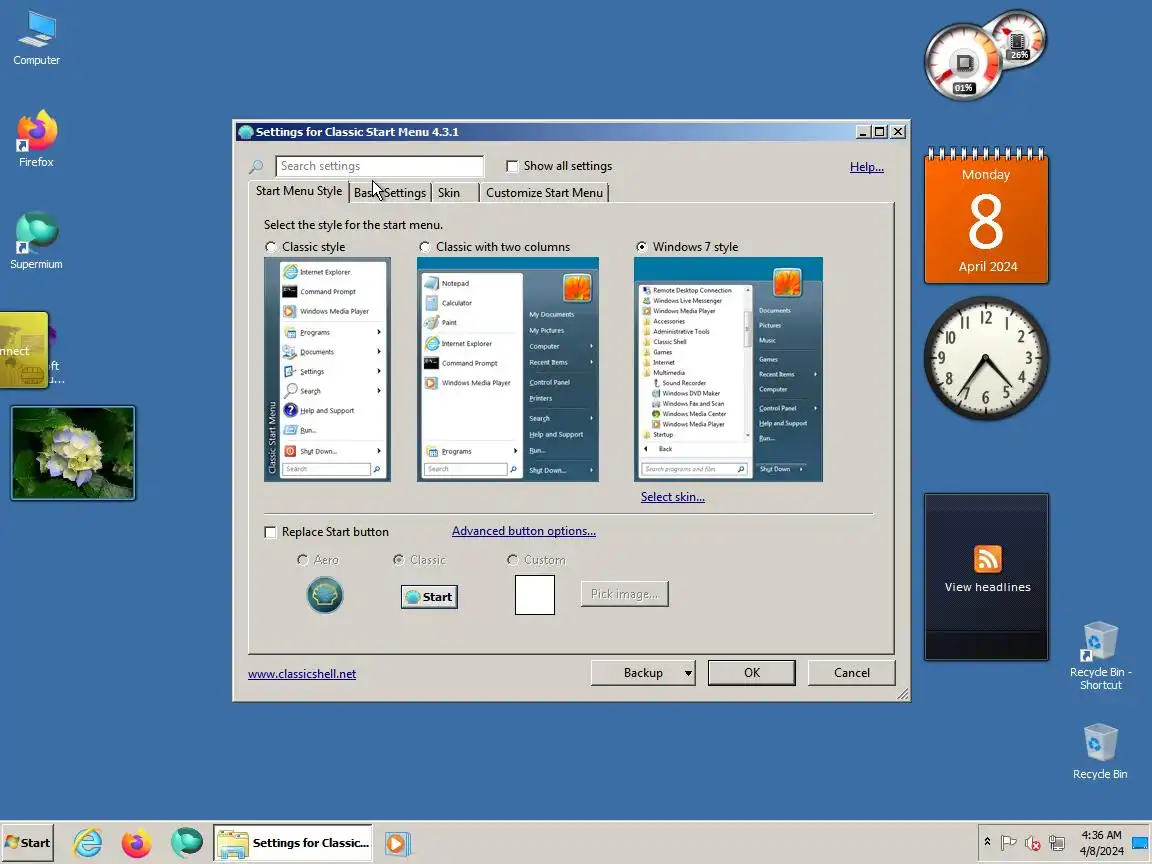Open the Help... link
This screenshot has width=1152, height=864.
click(x=867, y=167)
